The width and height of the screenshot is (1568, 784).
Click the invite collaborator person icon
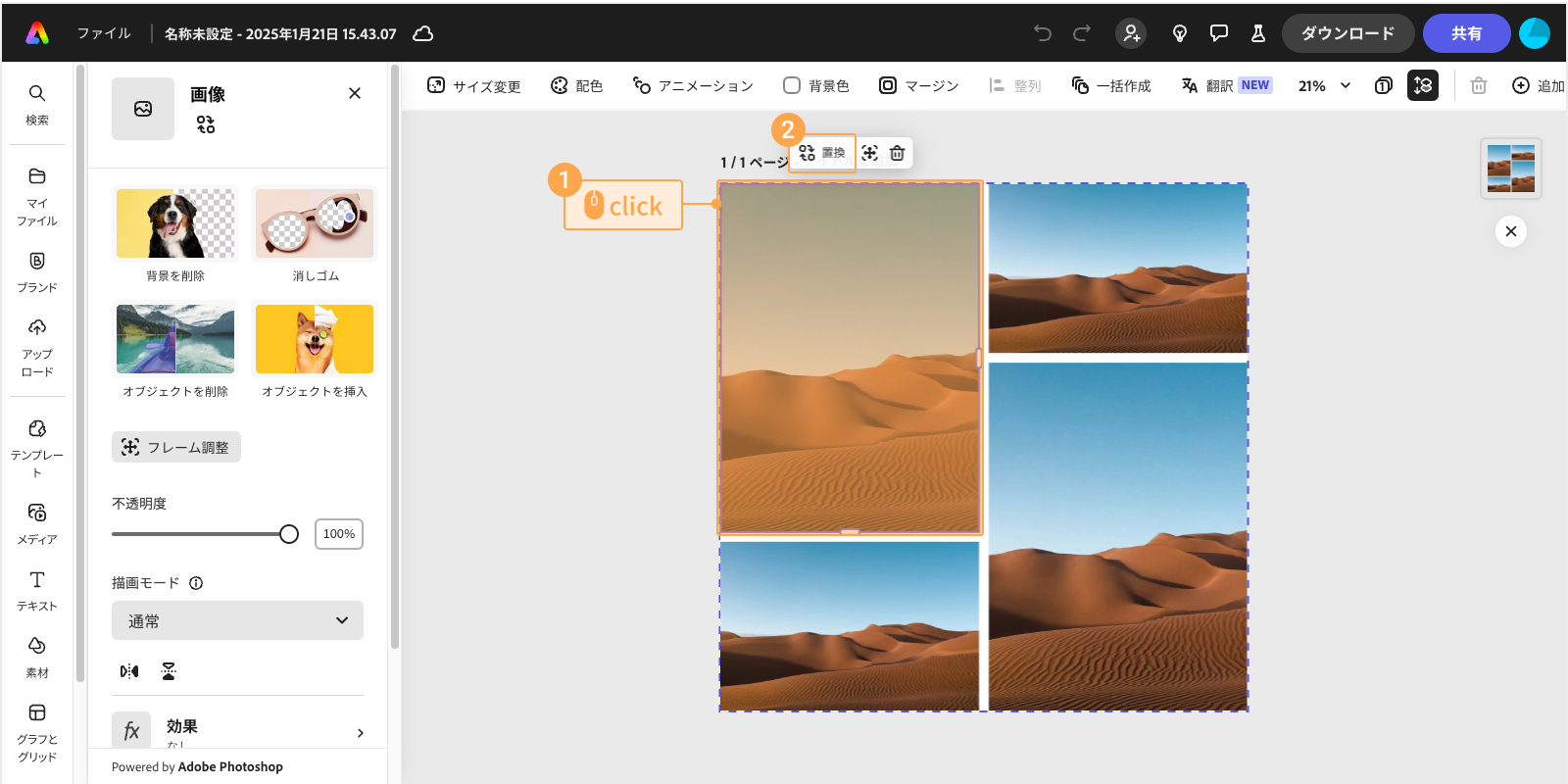[1131, 33]
